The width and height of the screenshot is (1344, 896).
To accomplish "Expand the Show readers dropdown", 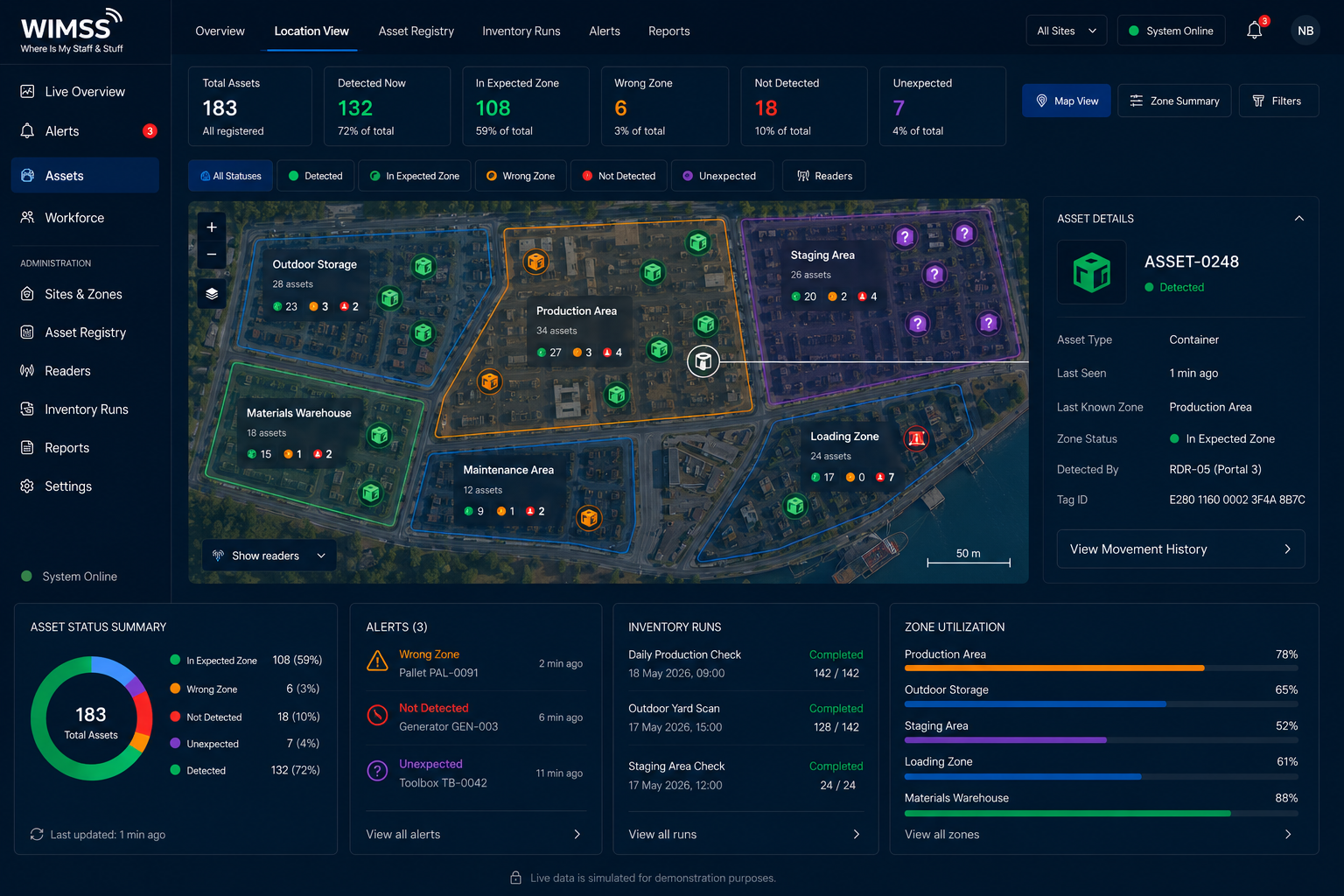I will [x=269, y=556].
